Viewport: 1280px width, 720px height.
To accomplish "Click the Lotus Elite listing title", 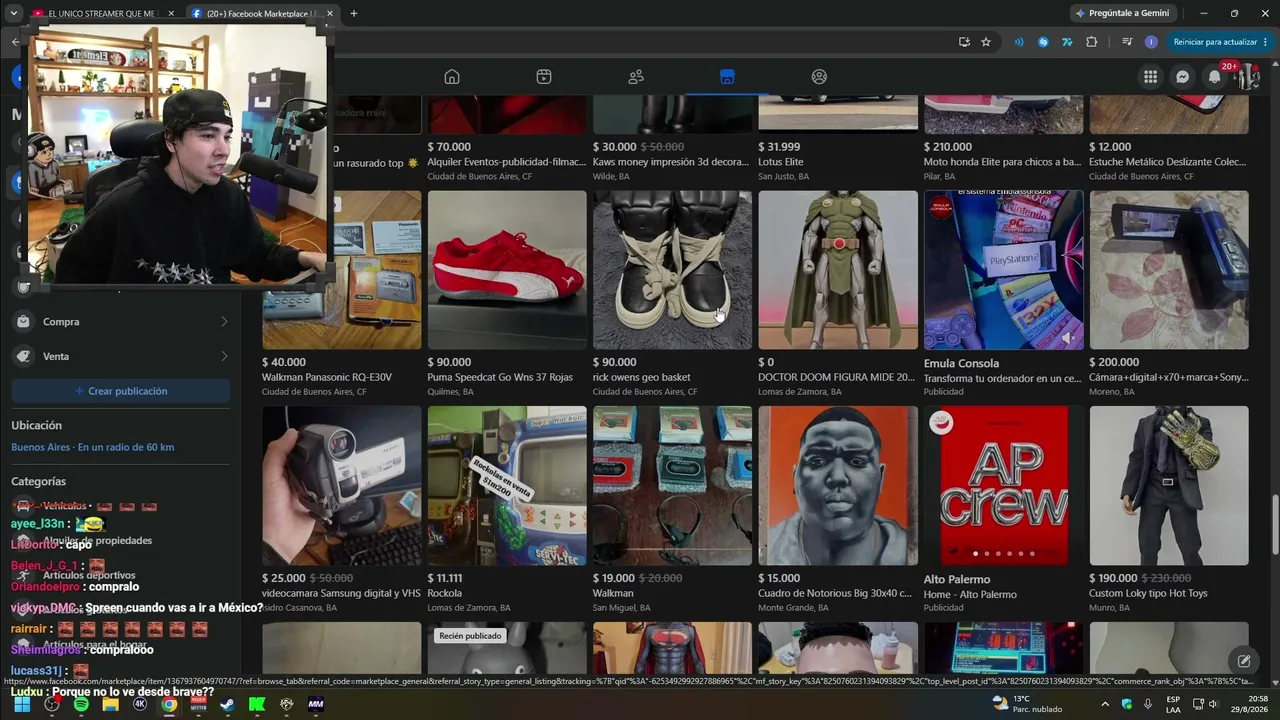I will pyautogui.click(x=781, y=162).
